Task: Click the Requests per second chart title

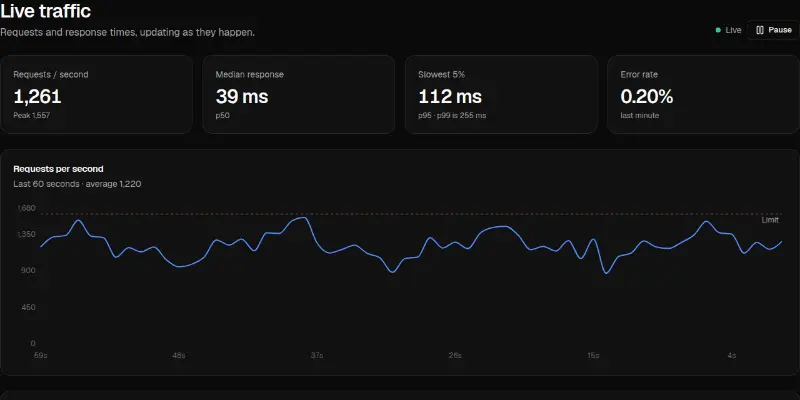Action: 58,169
